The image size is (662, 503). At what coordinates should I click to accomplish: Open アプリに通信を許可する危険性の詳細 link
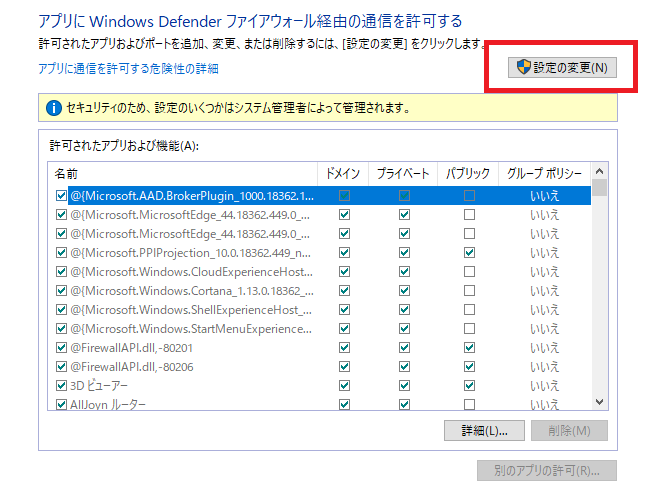[128, 68]
